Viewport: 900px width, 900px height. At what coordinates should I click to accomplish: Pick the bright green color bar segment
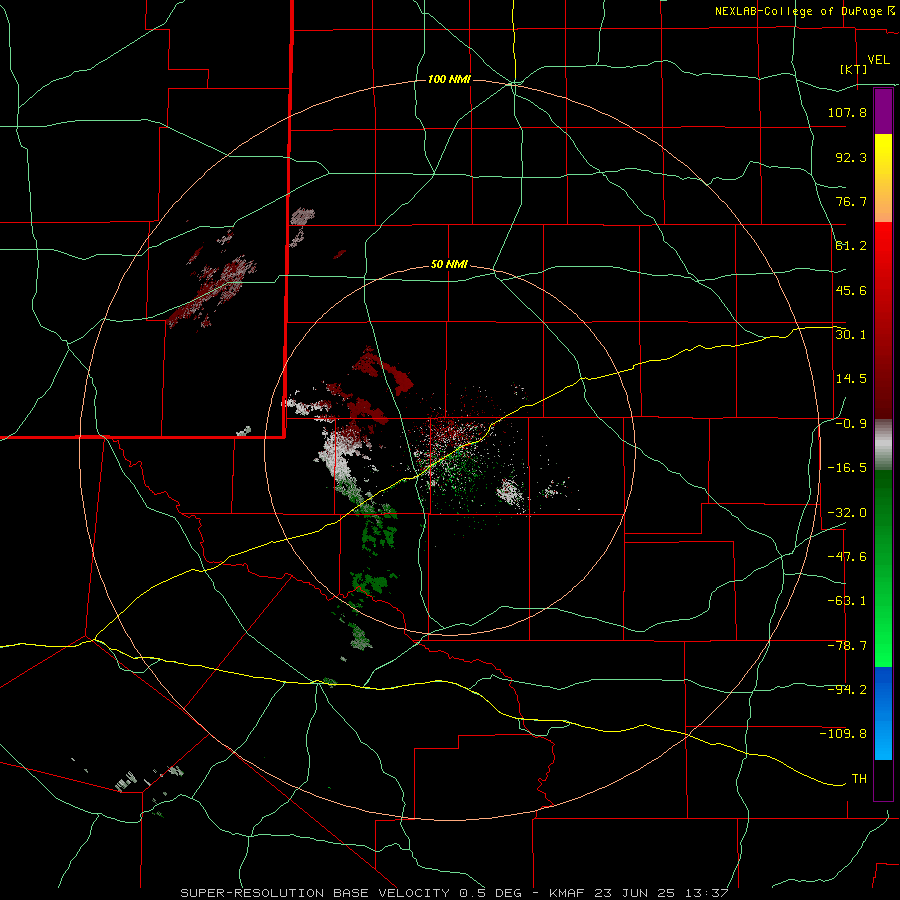coord(883,568)
